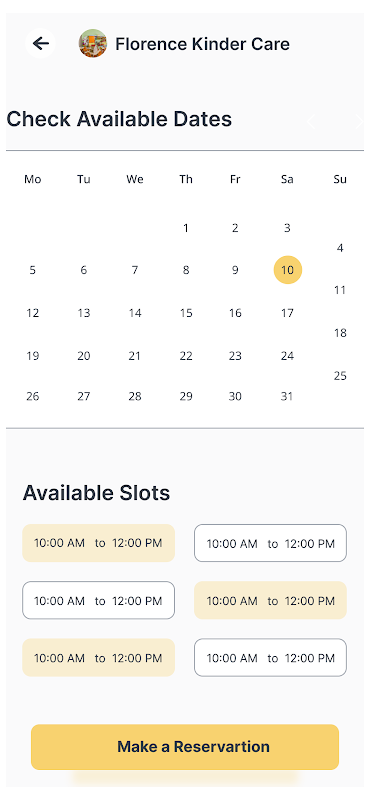Select the top-left highlighted time slot
This screenshot has width=370, height=800.
click(98, 543)
